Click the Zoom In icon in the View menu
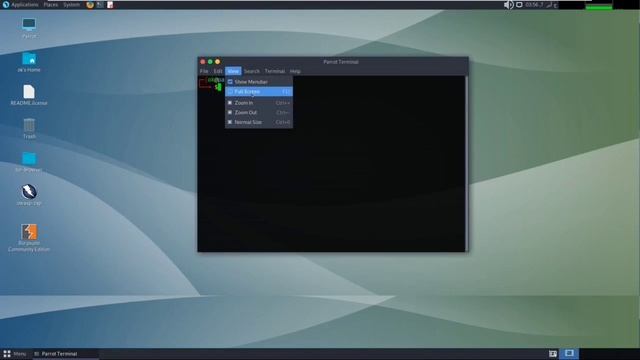Screen dimensions: 640x360 coord(230,103)
